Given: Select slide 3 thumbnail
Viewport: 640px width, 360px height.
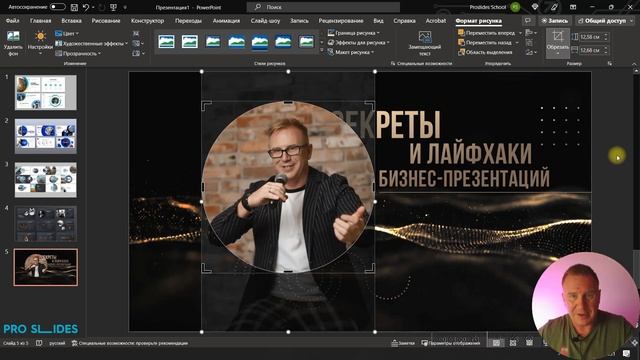Looking at the screenshot, I should pyautogui.click(x=46, y=180).
